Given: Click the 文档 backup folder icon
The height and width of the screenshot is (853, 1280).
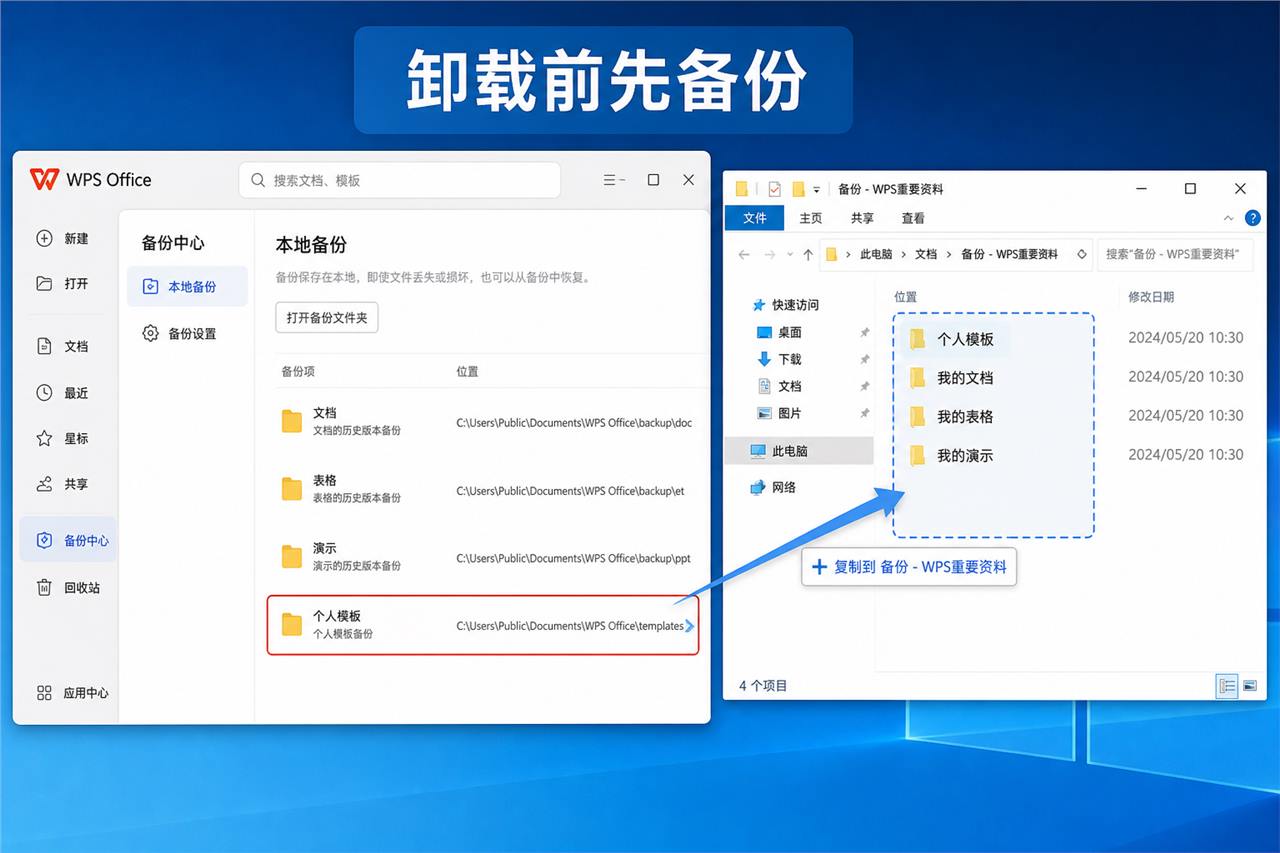Looking at the screenshot, I should pos(292,421).
